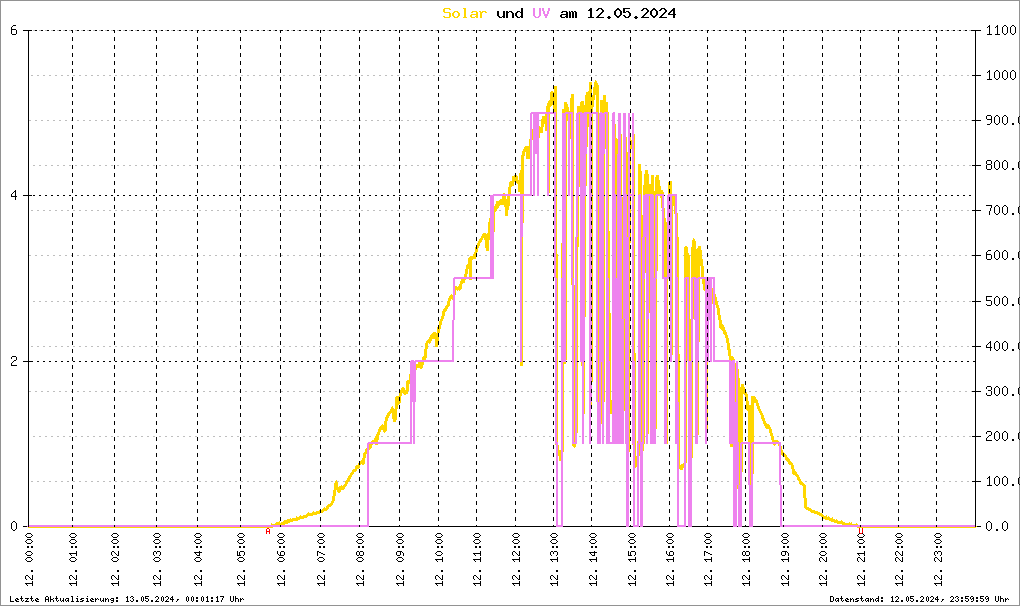Click the time label 12. 16:00
Screen dimensions: 1020x606
tap(670, 560)
